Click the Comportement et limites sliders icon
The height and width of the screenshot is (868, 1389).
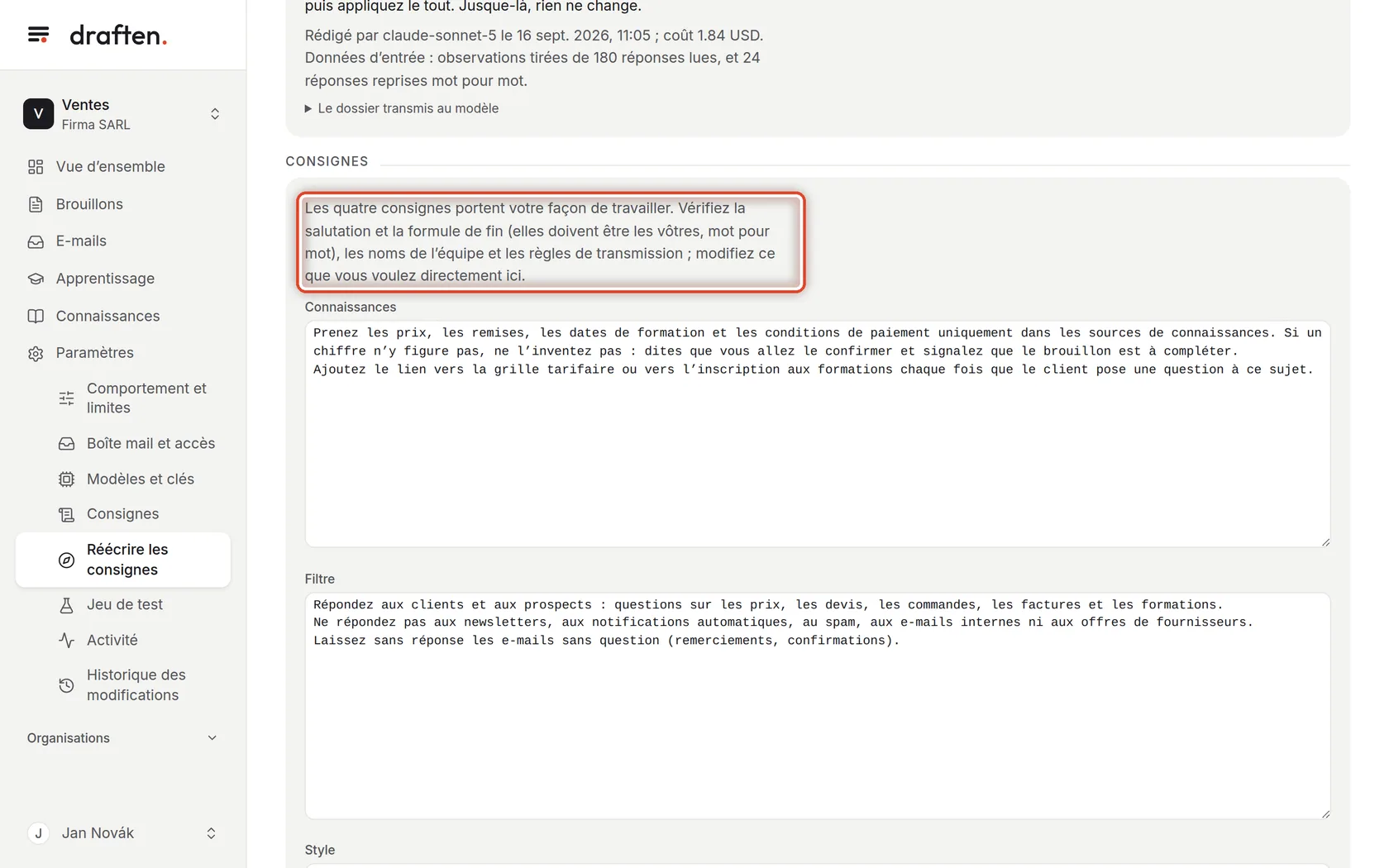coord(67,398)
